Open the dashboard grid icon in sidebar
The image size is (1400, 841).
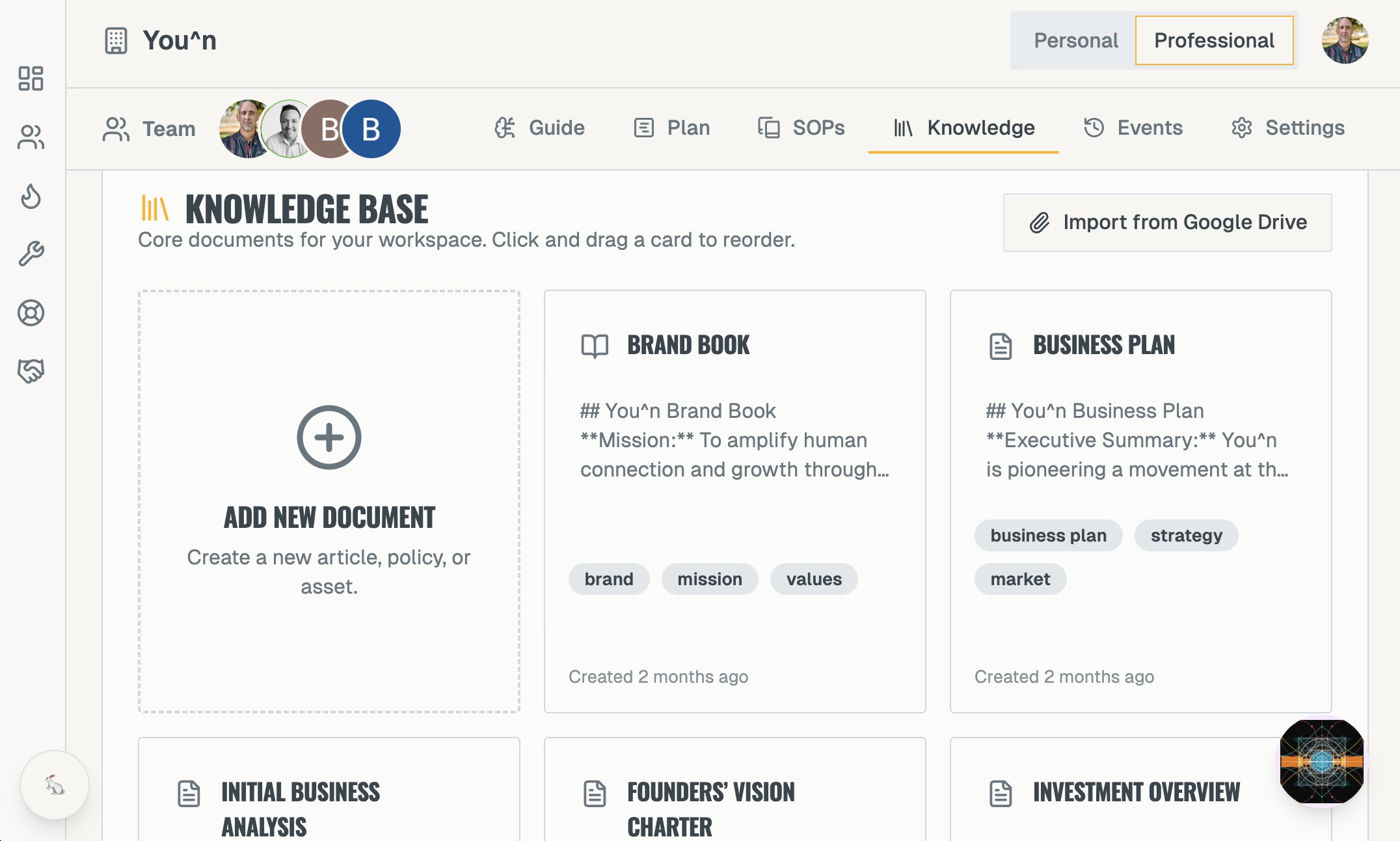[x=31, y=78]
